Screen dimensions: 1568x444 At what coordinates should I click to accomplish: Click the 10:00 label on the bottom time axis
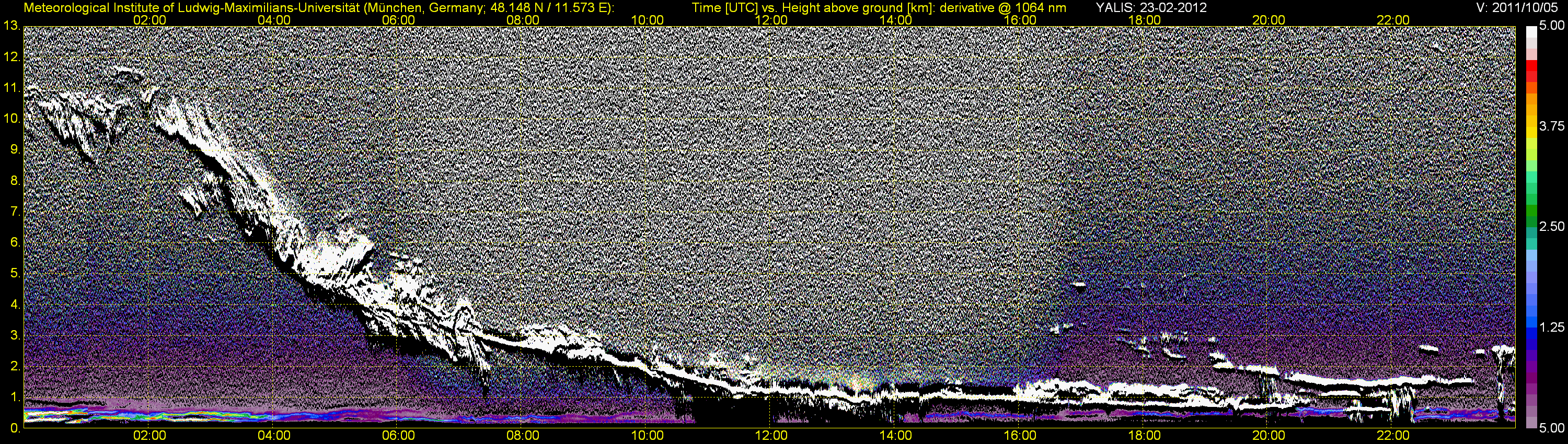(x=647, y=436)
